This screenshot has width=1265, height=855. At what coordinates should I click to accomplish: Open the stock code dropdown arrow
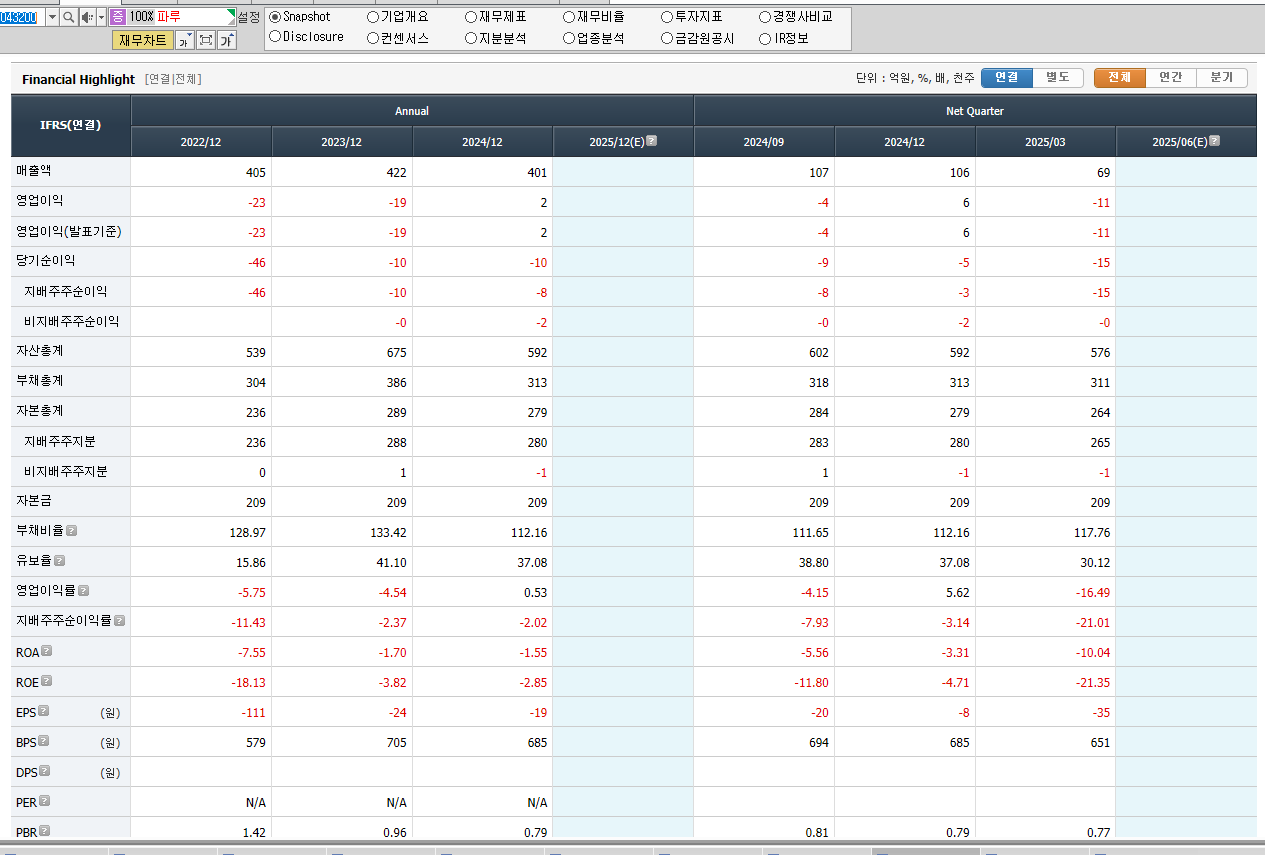[52, 17]
